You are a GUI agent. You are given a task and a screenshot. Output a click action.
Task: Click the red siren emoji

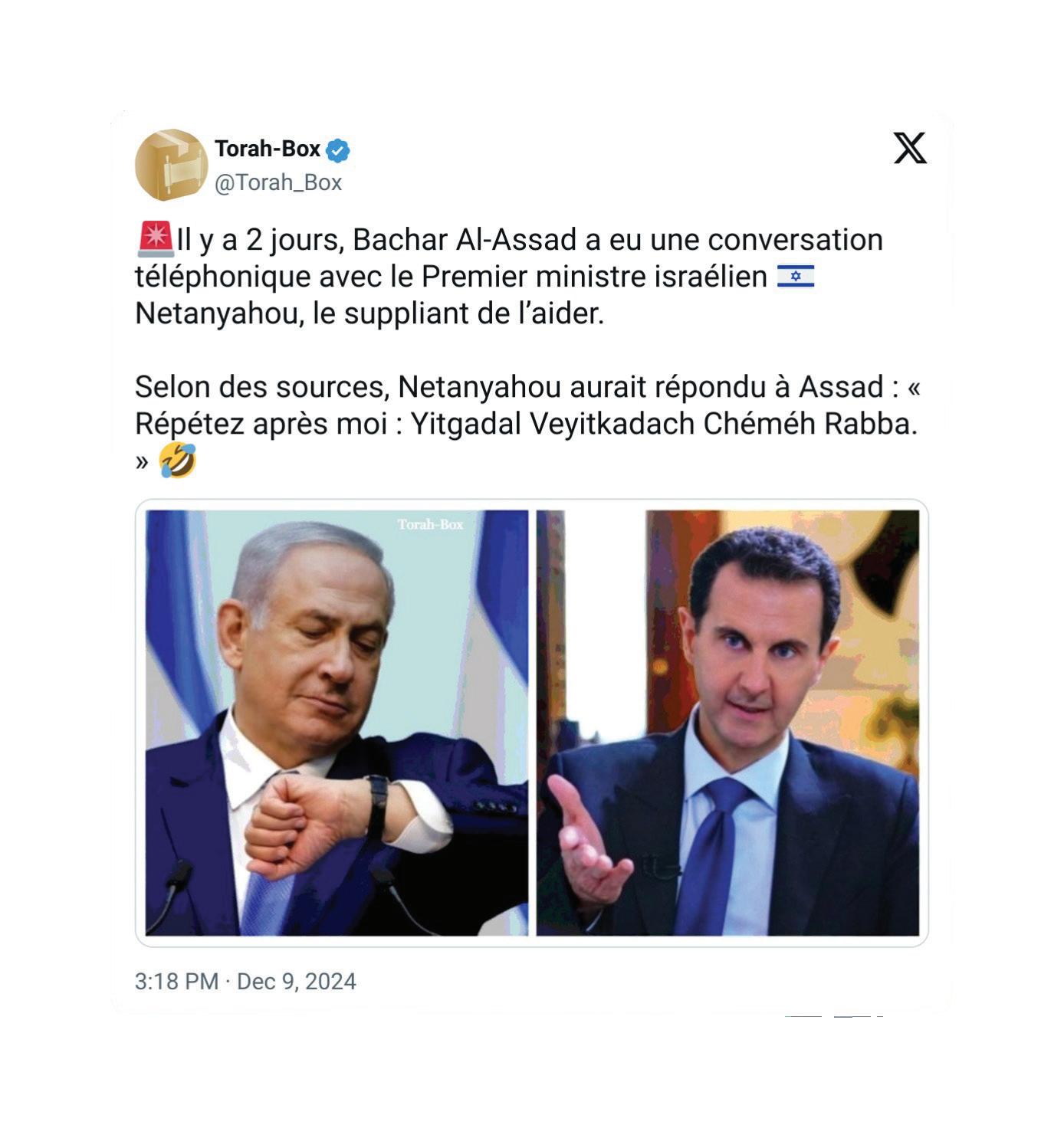[156, 238]
